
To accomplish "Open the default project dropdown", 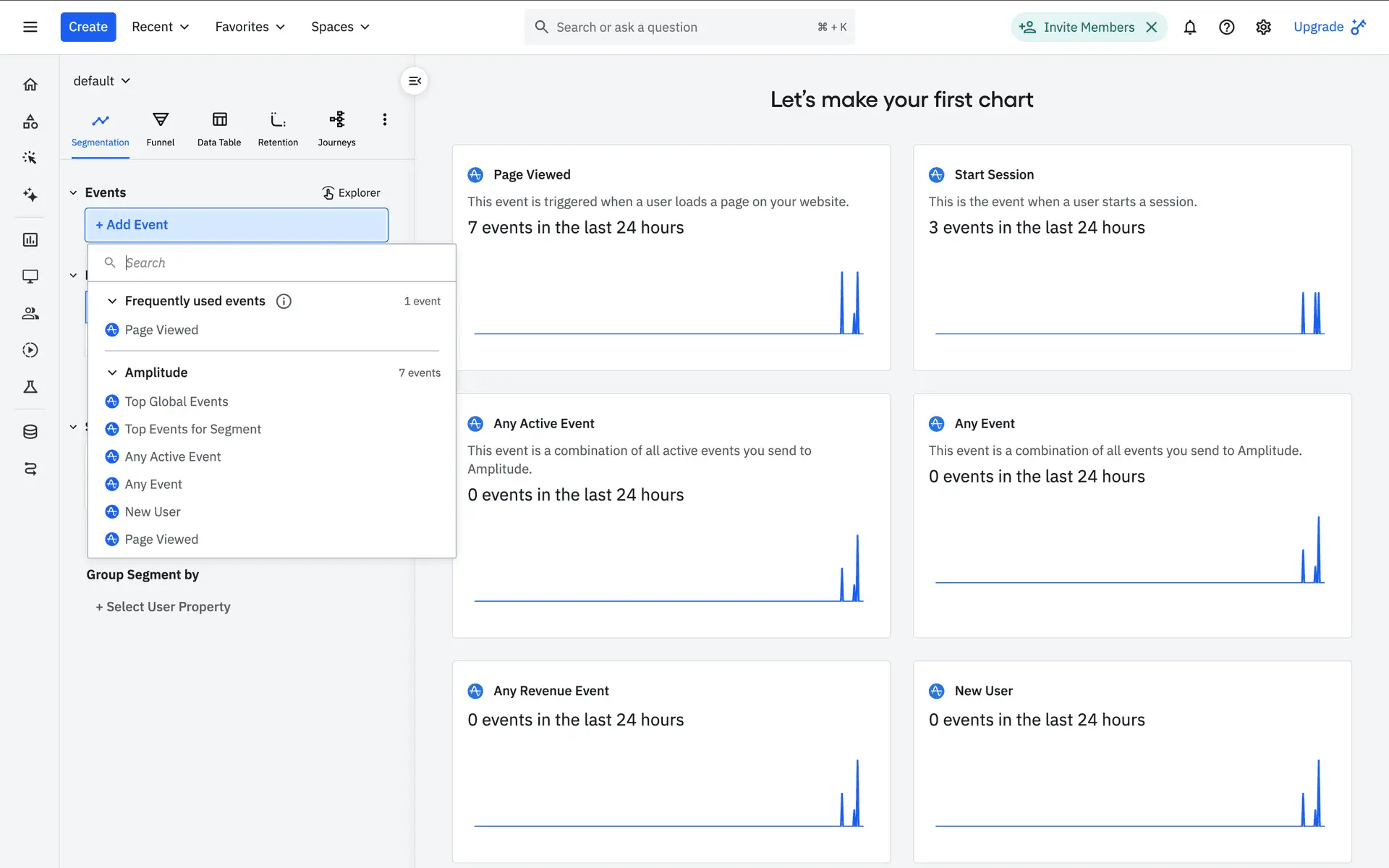I will (101, 81).
